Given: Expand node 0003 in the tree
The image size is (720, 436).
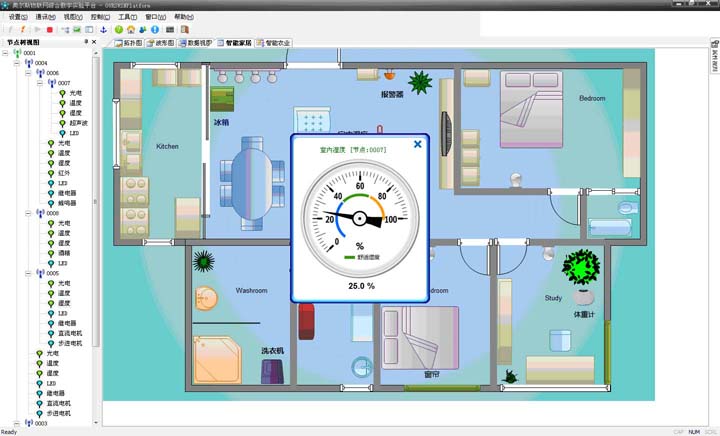Looking at the screenshot, I should tap(18, 423).
